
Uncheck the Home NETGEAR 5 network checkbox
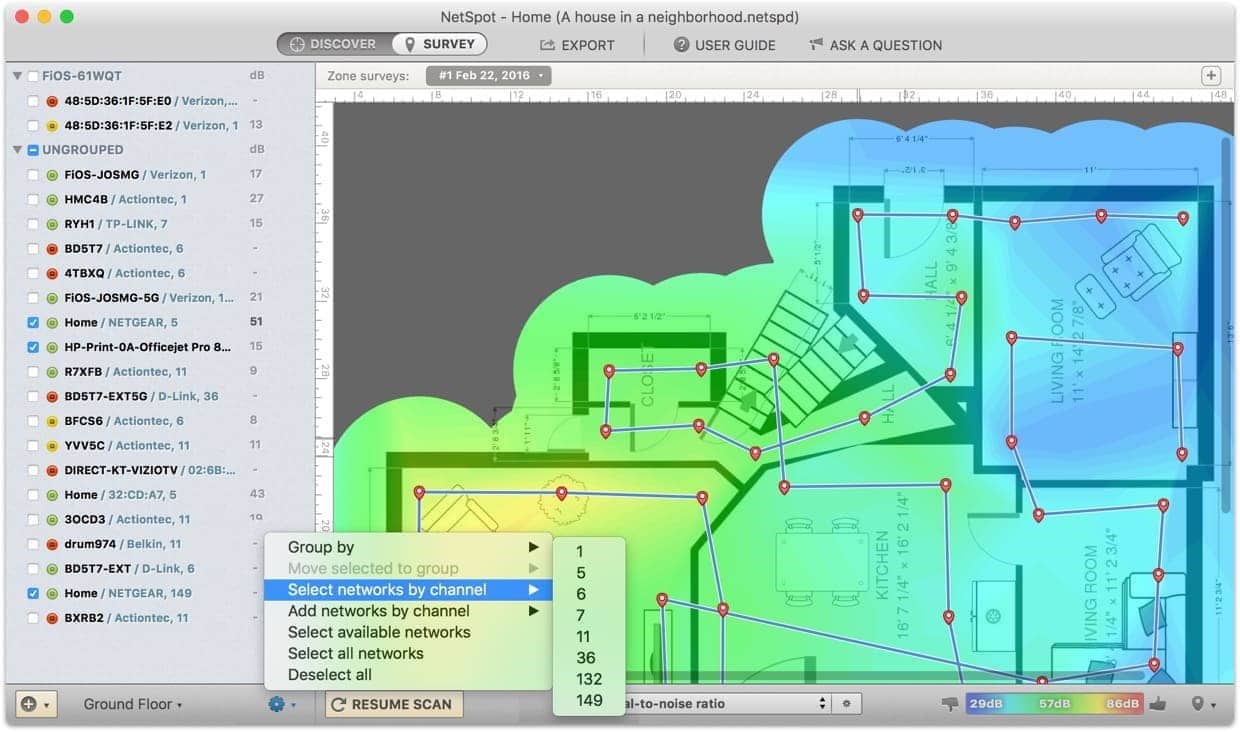(33, 323)
